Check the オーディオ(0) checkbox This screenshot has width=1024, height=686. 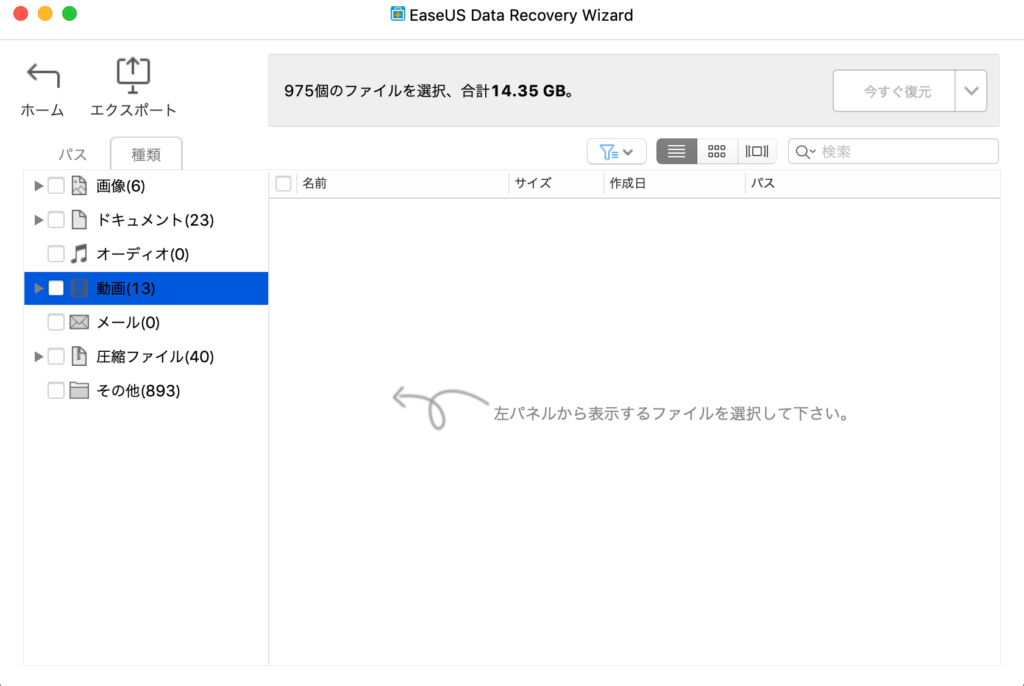pyautogui.click(x=56, y=254)
